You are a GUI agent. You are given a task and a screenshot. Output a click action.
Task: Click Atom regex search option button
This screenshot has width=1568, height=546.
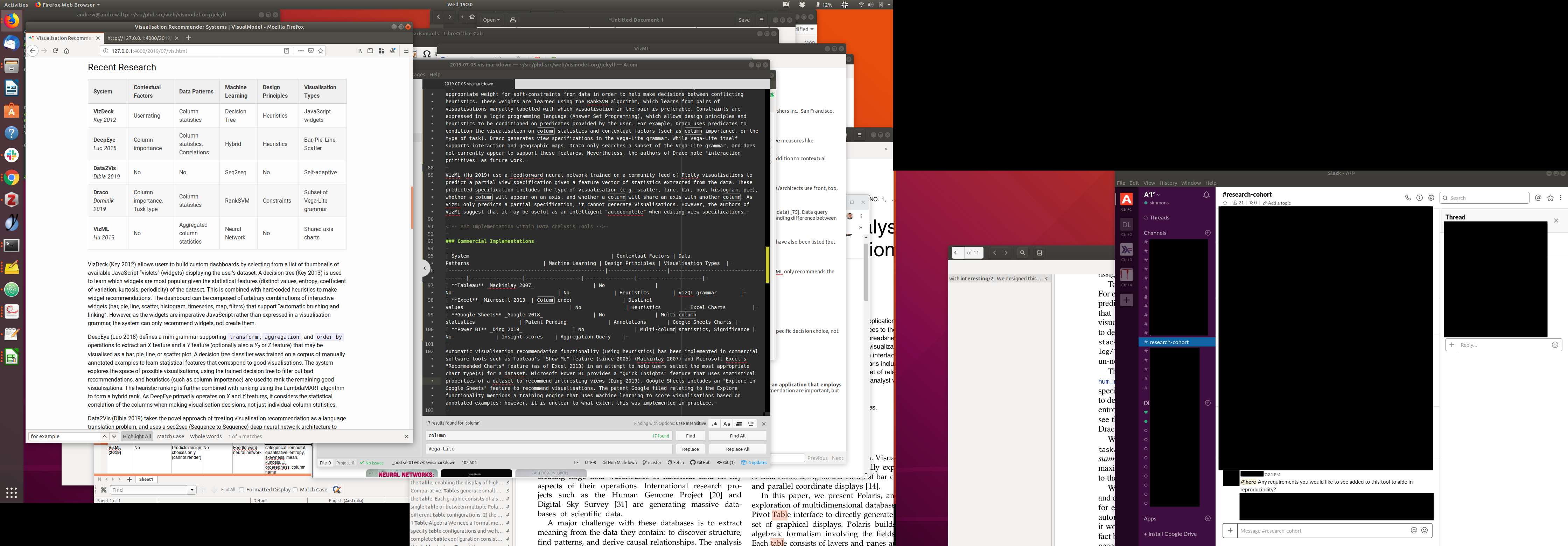714,423
